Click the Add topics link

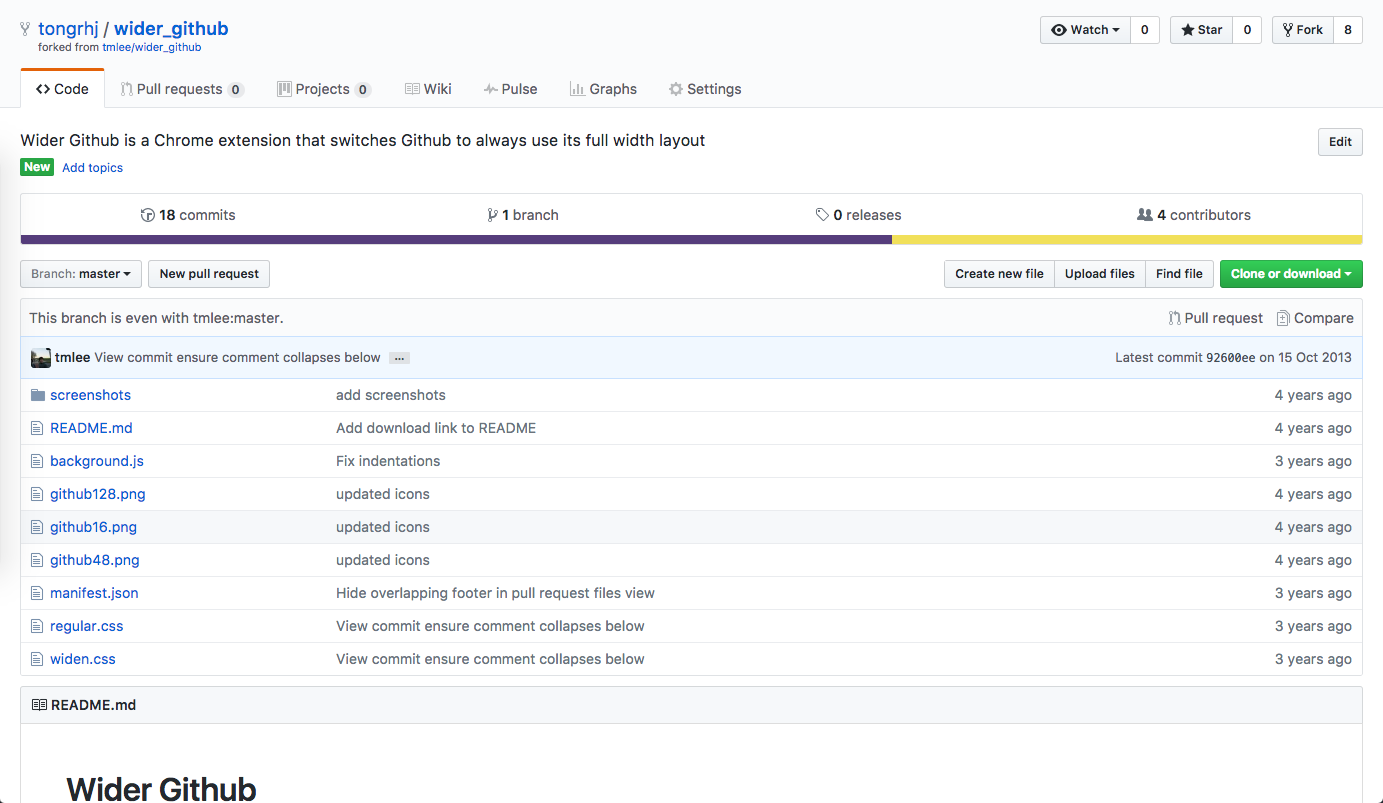click(x=93, y=168)
